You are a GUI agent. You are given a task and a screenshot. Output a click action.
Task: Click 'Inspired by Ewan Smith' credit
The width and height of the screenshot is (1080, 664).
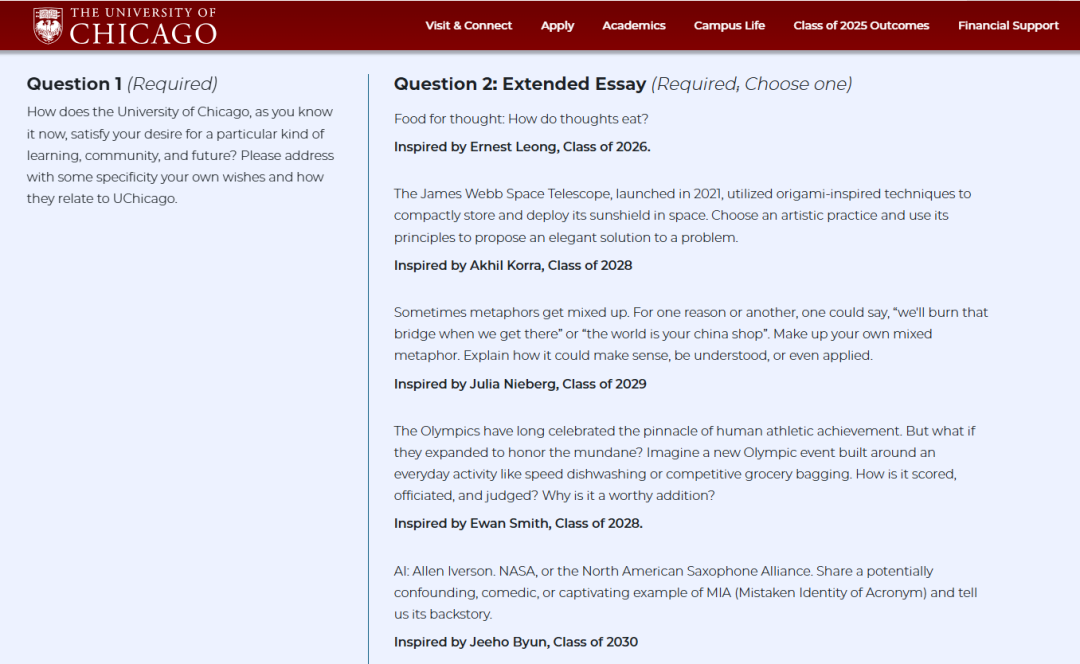pyautogui.click(x=518, y=523)
